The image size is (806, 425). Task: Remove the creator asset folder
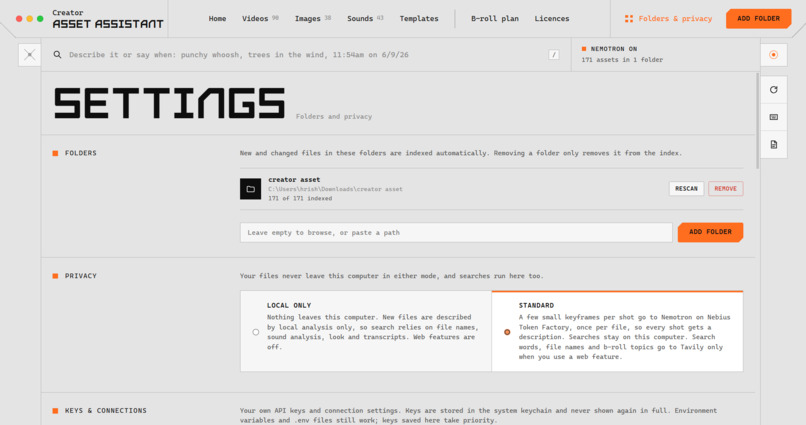point(725,189)
